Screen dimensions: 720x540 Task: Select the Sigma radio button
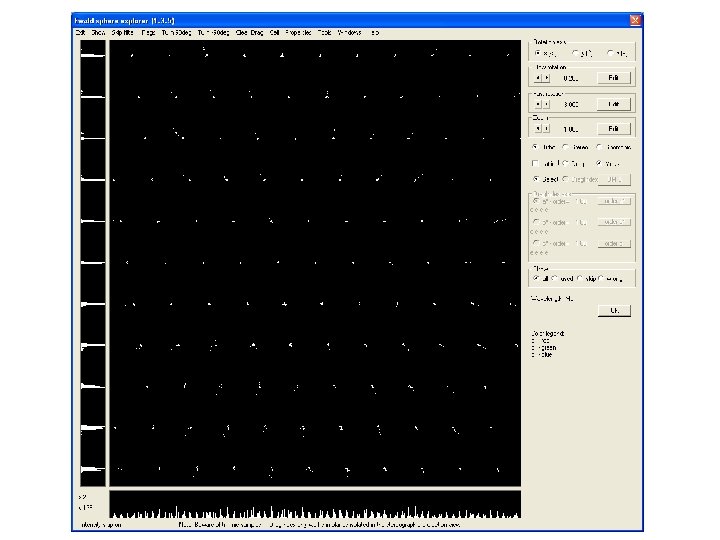pos(566,147)
